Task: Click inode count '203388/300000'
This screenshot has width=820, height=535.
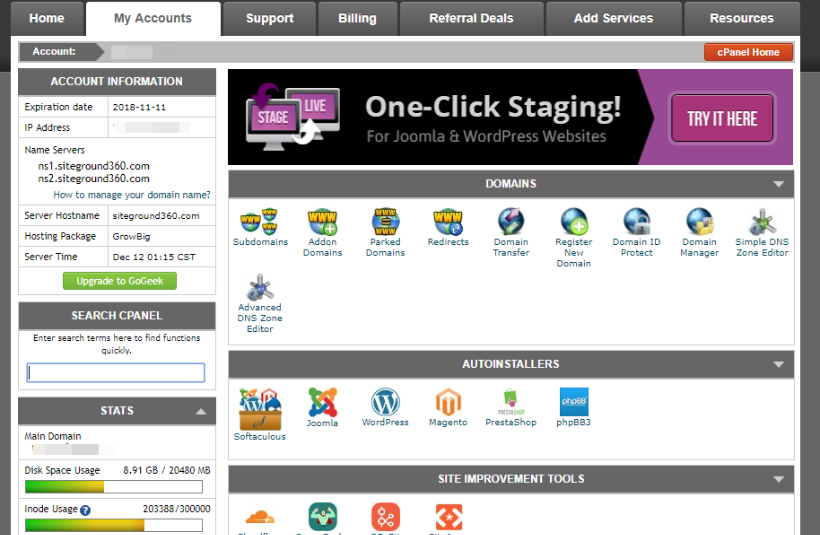Action: click(x=177, y=509)
